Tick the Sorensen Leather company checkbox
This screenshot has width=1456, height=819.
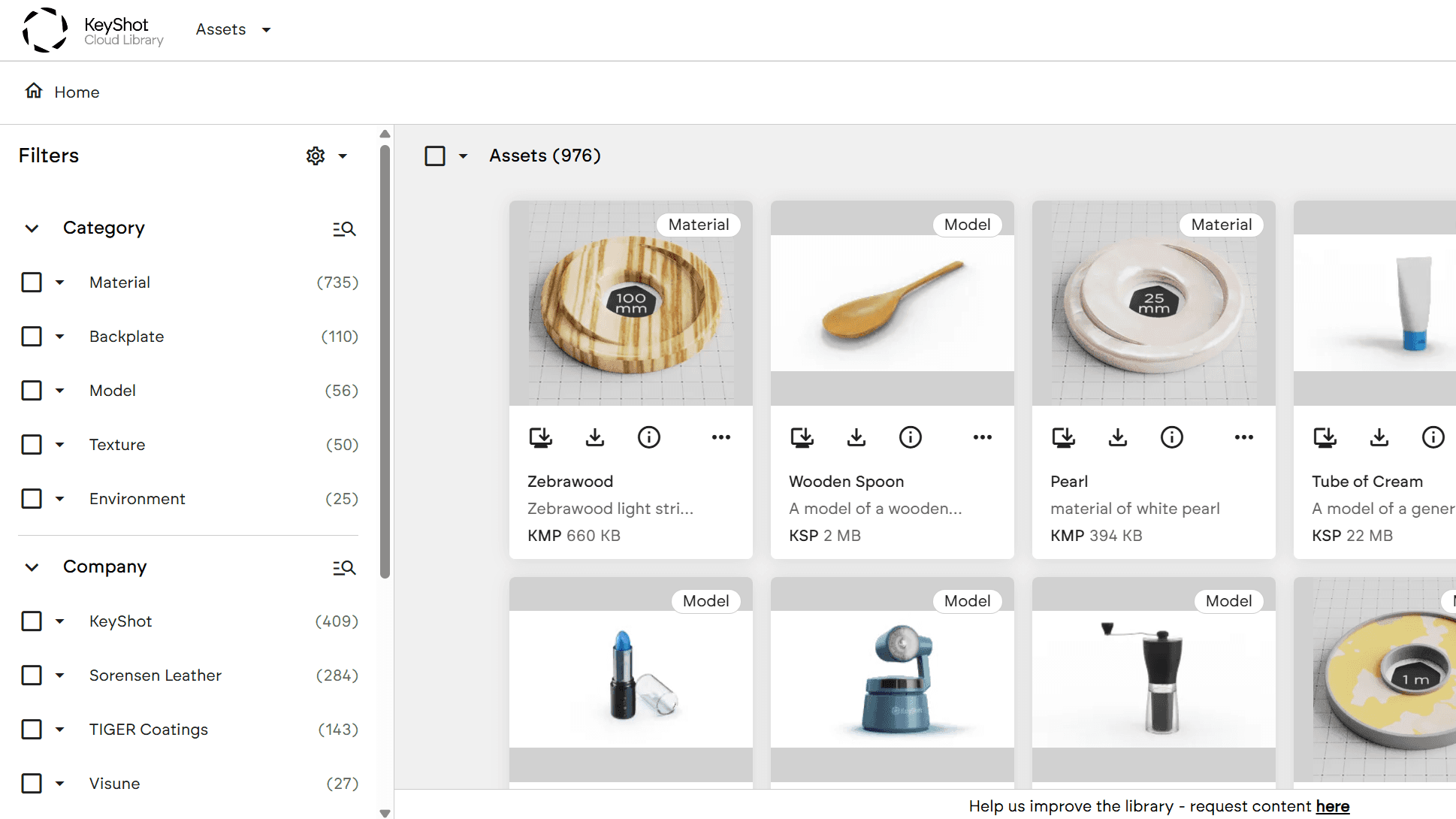32,675
